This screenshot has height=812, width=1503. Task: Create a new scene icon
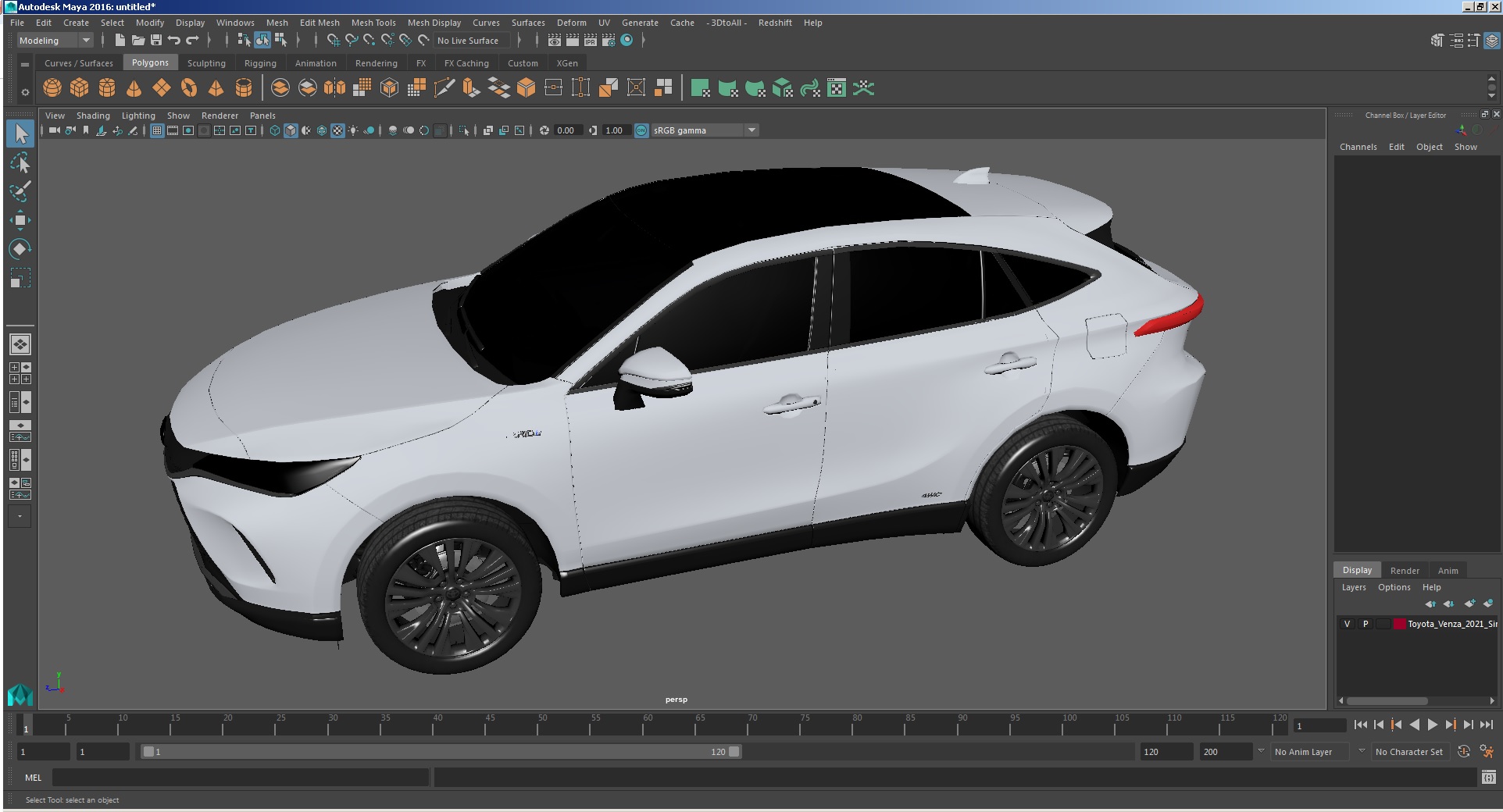[x=120, y=40]
